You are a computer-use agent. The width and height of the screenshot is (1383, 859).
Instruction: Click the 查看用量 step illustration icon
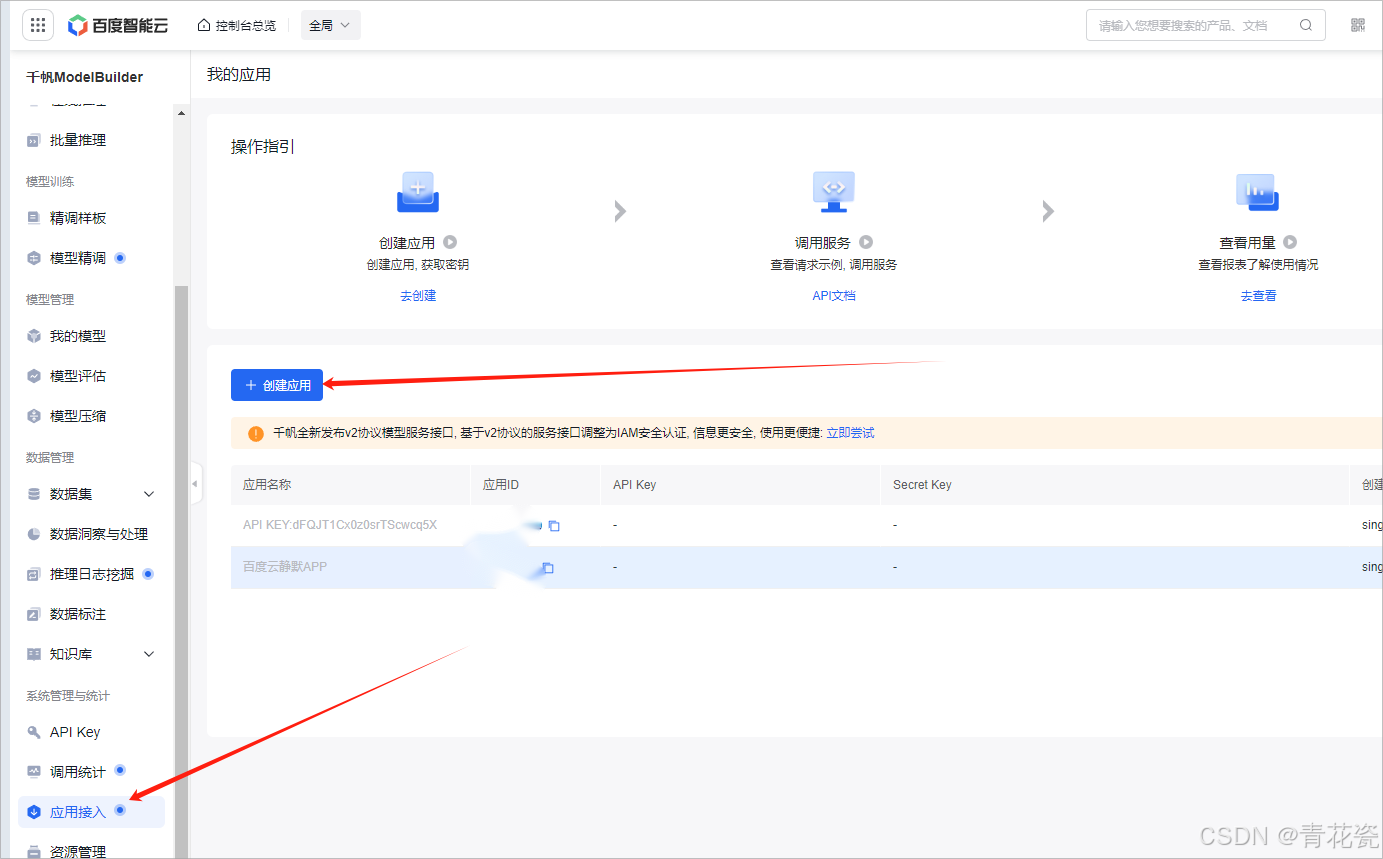coord(1258,192)
